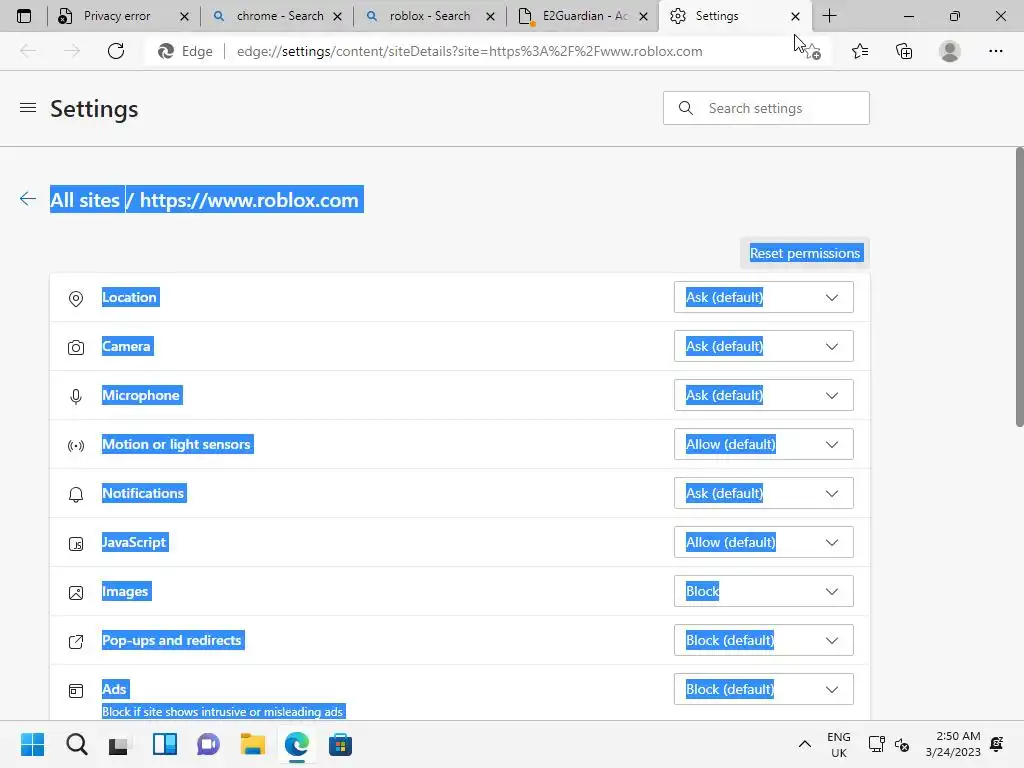Open the Windows Start menu

(32, 744)
